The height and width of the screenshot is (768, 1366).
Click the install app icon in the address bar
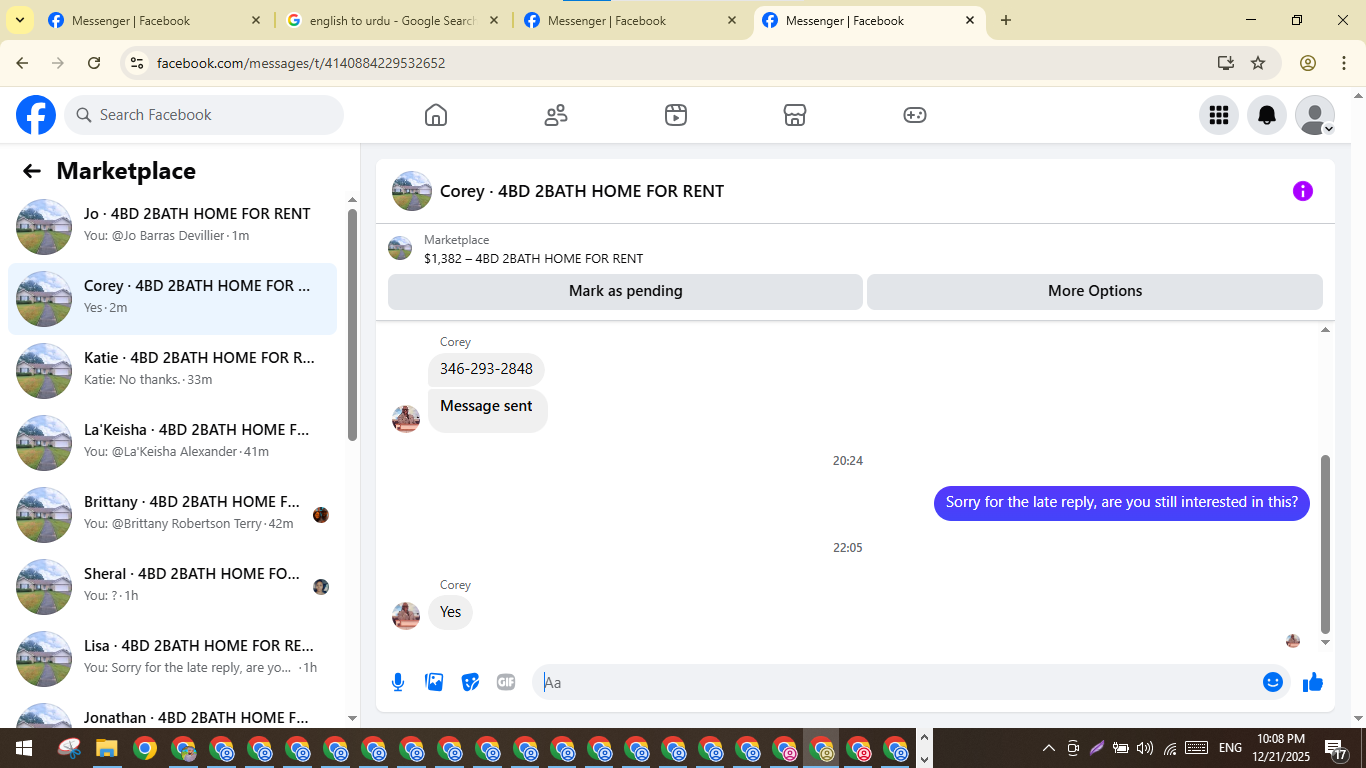click(x=1226, y=63)
